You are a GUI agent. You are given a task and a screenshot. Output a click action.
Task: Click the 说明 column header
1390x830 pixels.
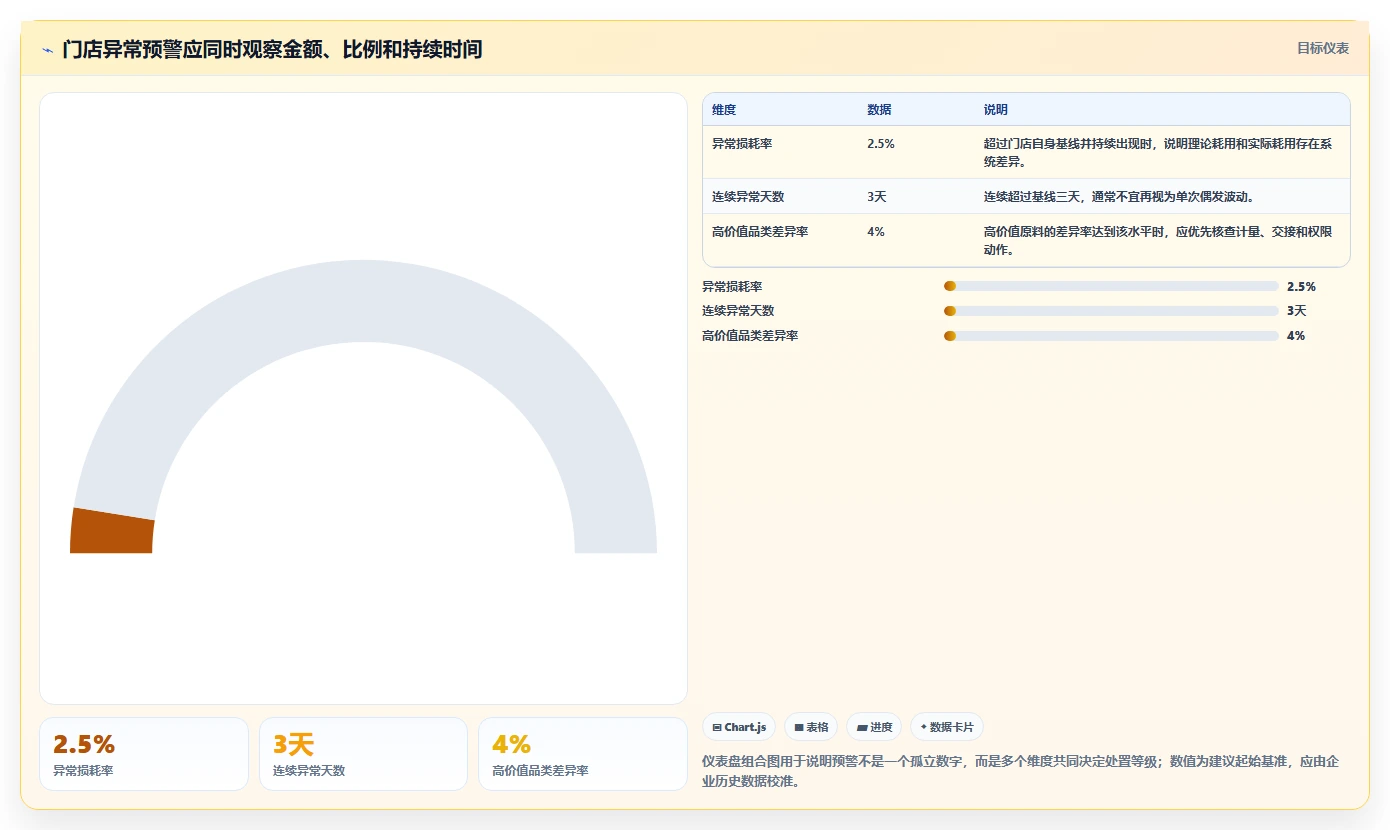(996, 110)
